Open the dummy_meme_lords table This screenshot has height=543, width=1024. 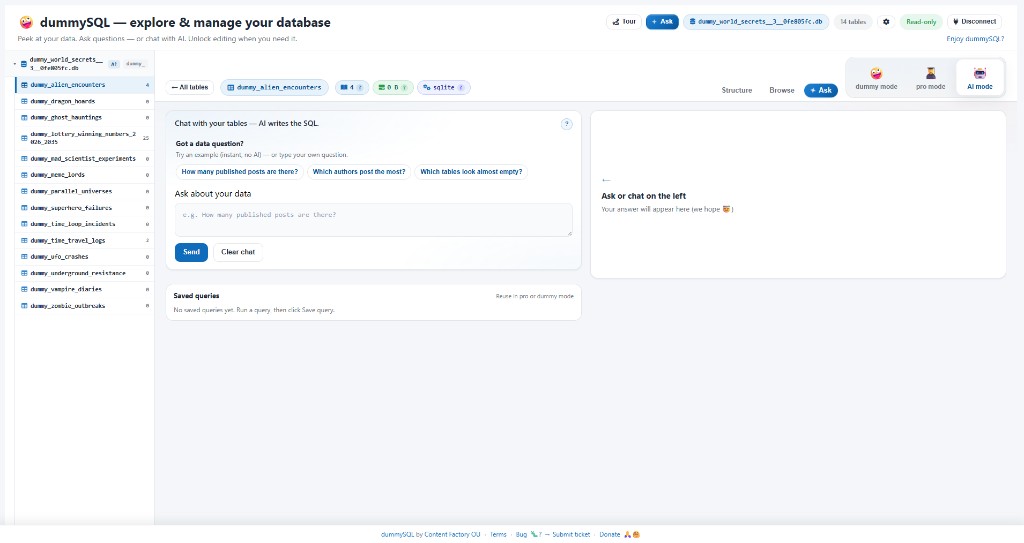(84, 174)
